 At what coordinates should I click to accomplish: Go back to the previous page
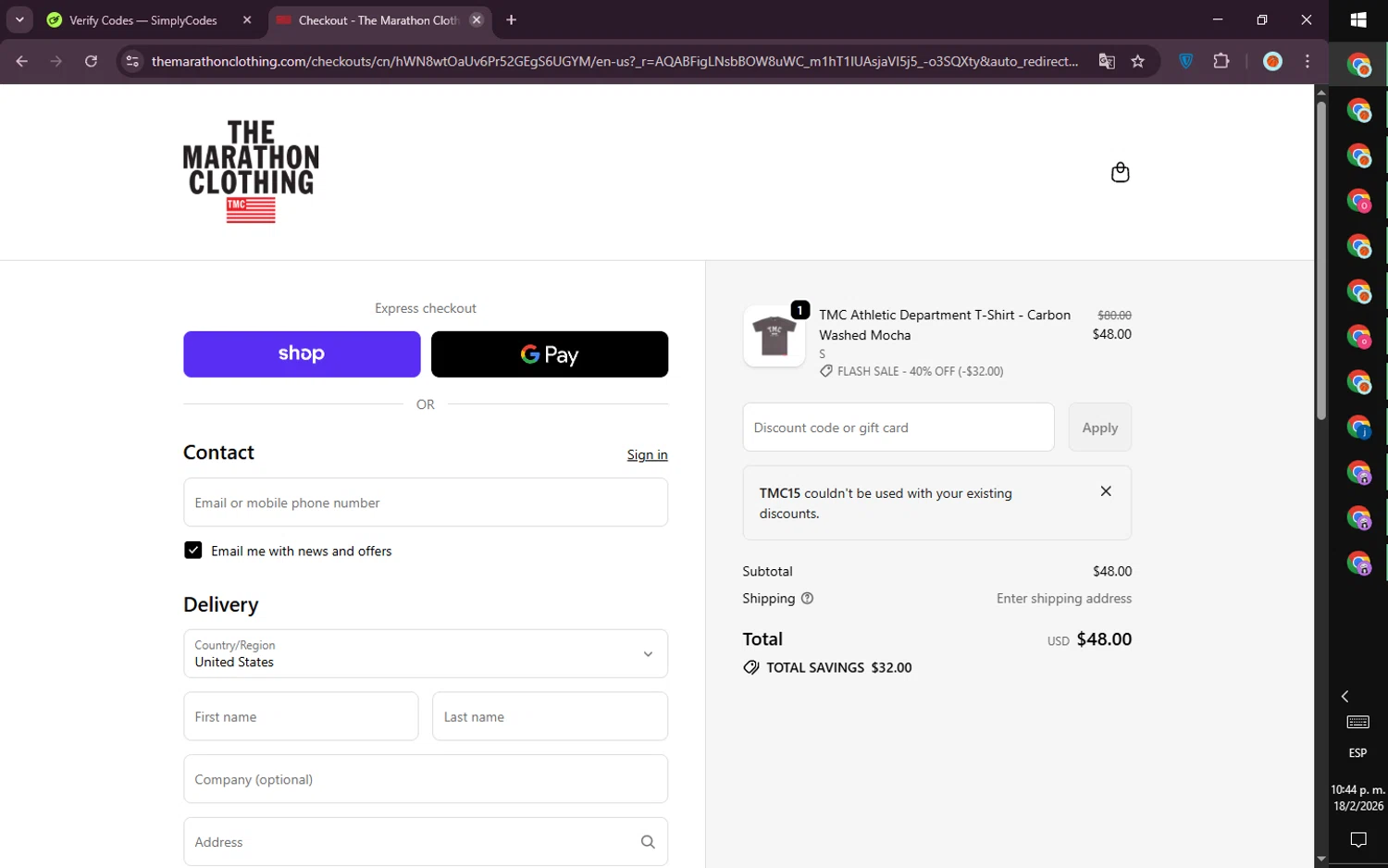[x=22, y=61]
